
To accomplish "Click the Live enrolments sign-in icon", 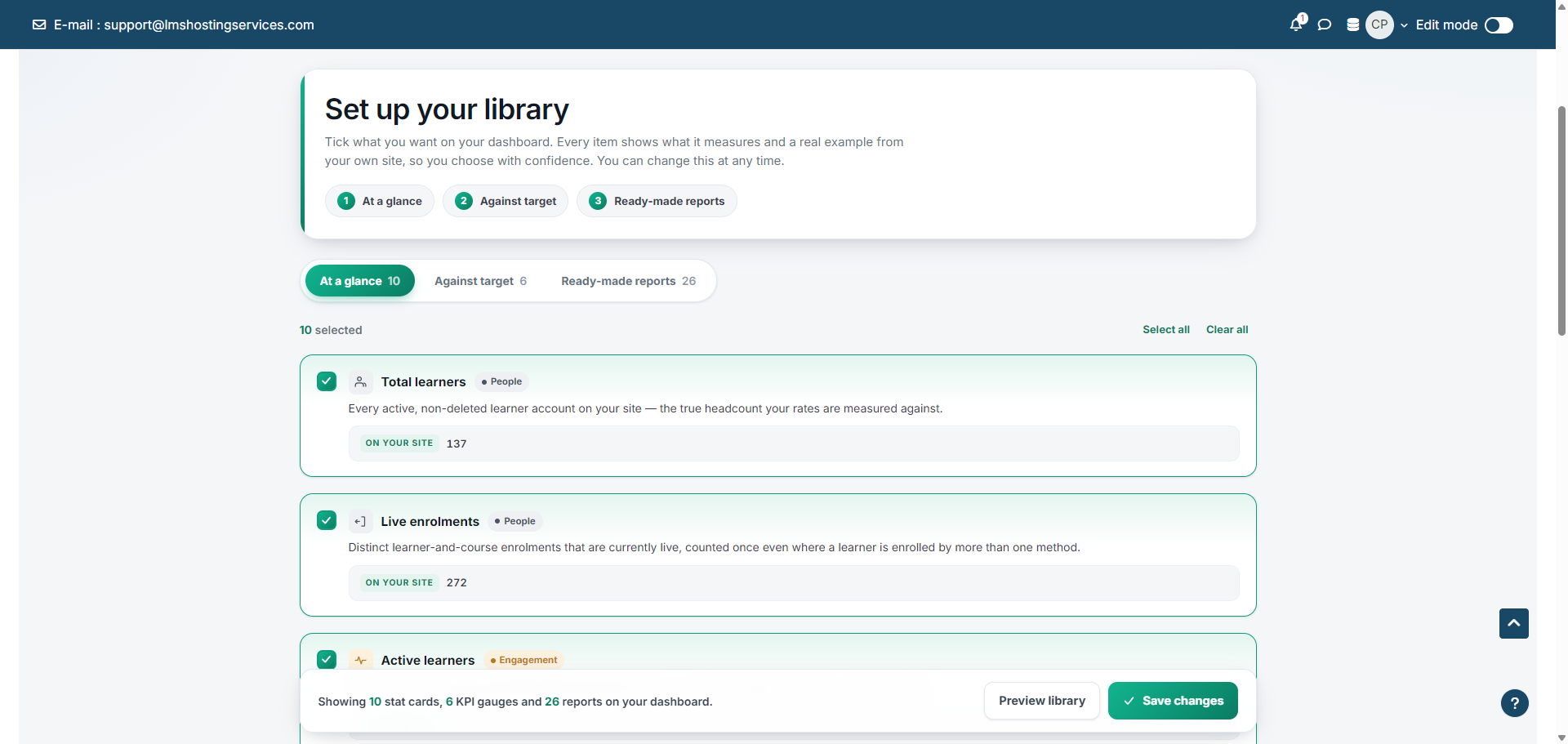I will (360, 521).
